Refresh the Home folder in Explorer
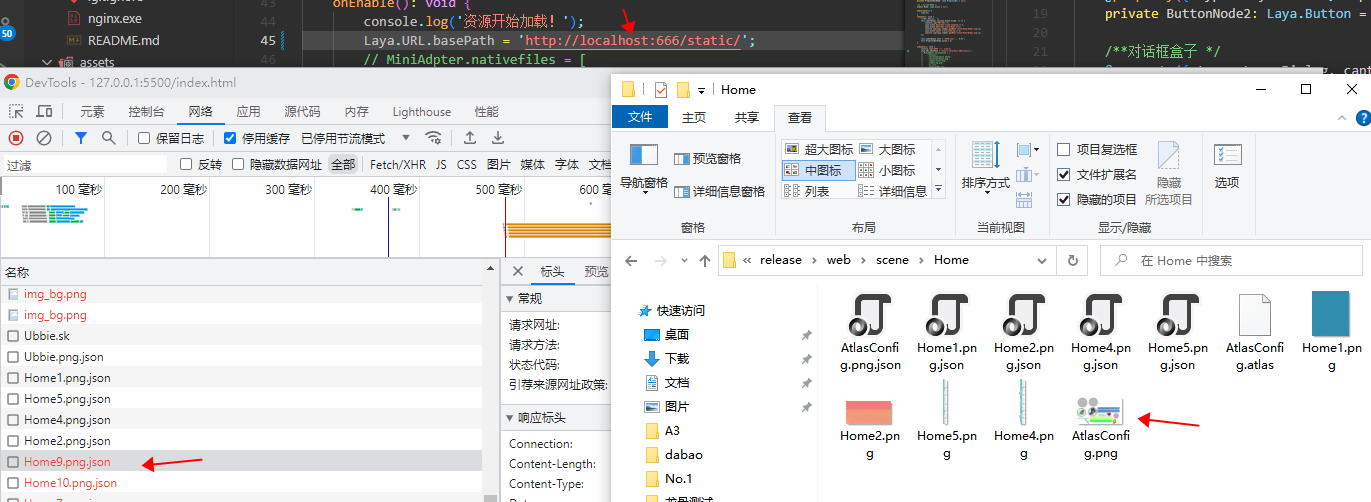Image resolution: width=1371 pixels, height=502 pixels. click(x=1073, y=260)
